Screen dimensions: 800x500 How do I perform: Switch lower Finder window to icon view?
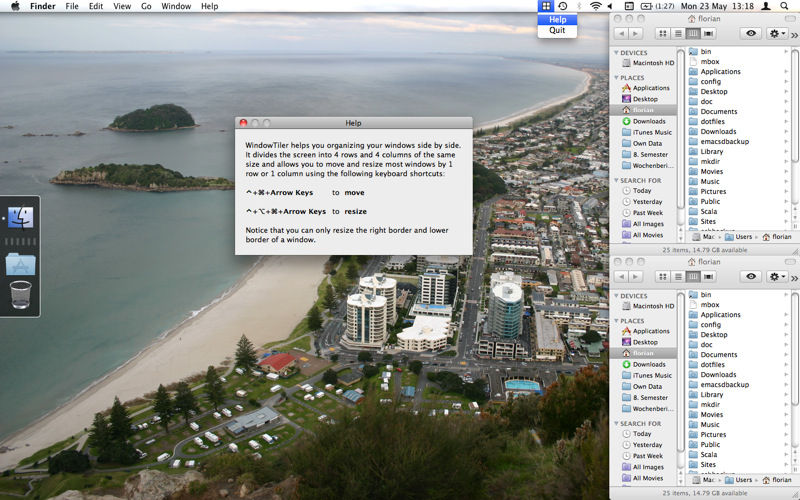pos(663,277)
